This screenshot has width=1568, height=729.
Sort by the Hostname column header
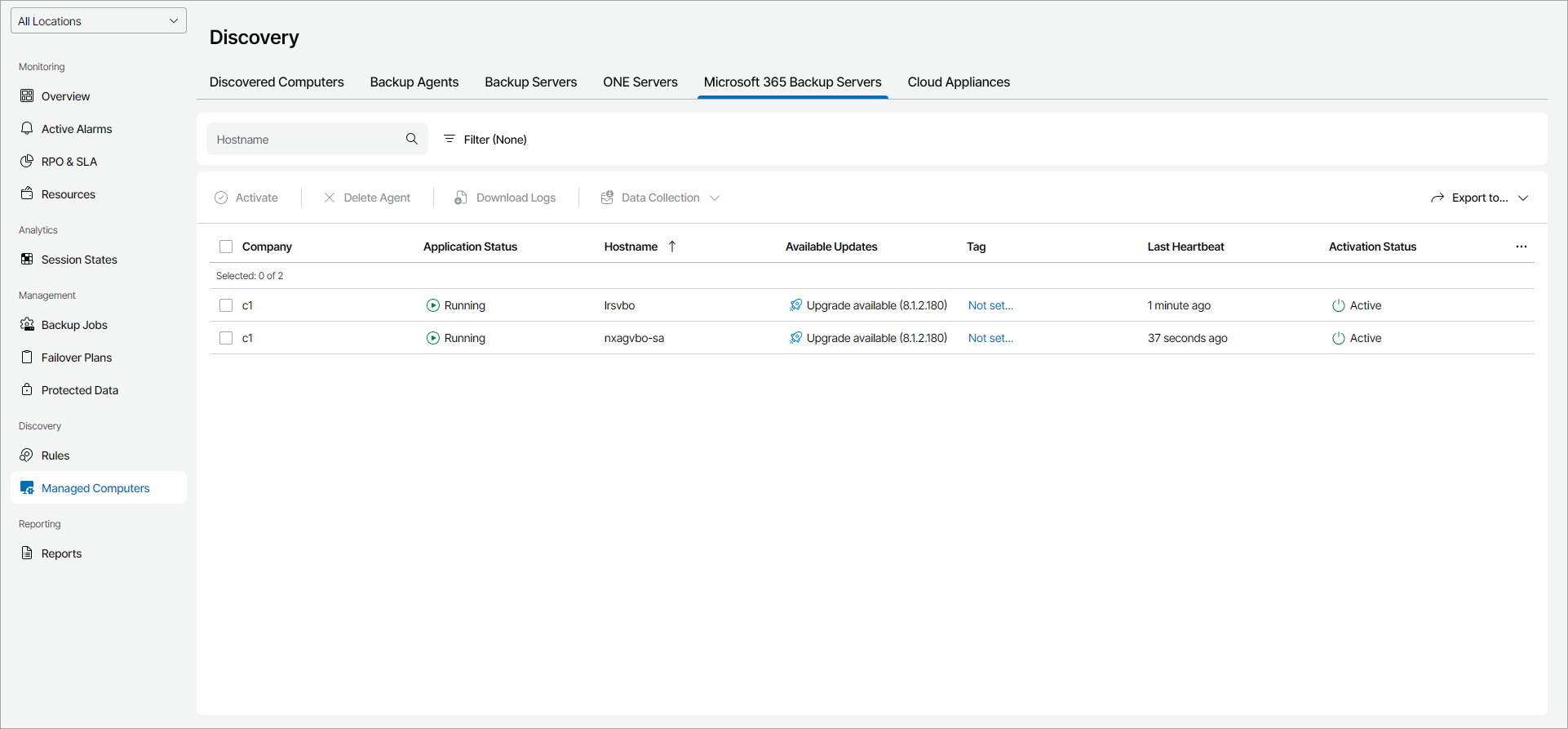(631, 247)
